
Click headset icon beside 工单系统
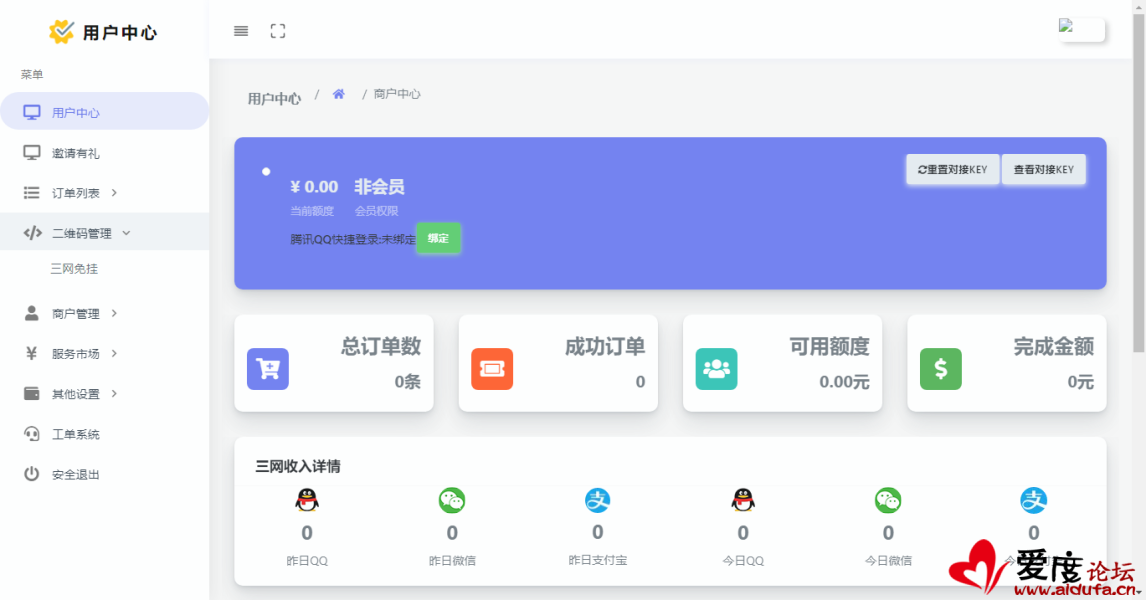coord(31,433)
